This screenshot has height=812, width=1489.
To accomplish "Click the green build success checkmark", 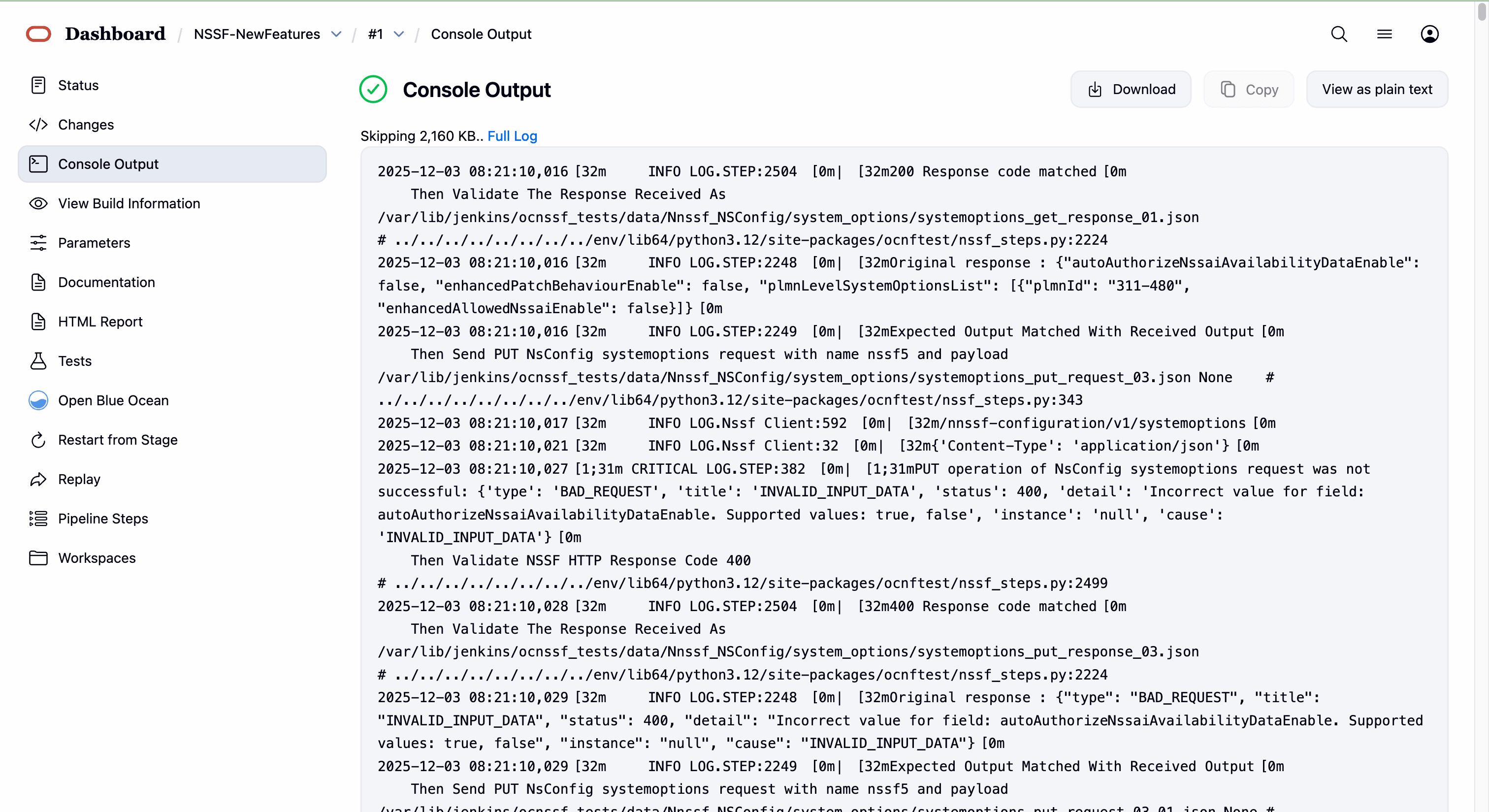I will click(x=373, y=90).
